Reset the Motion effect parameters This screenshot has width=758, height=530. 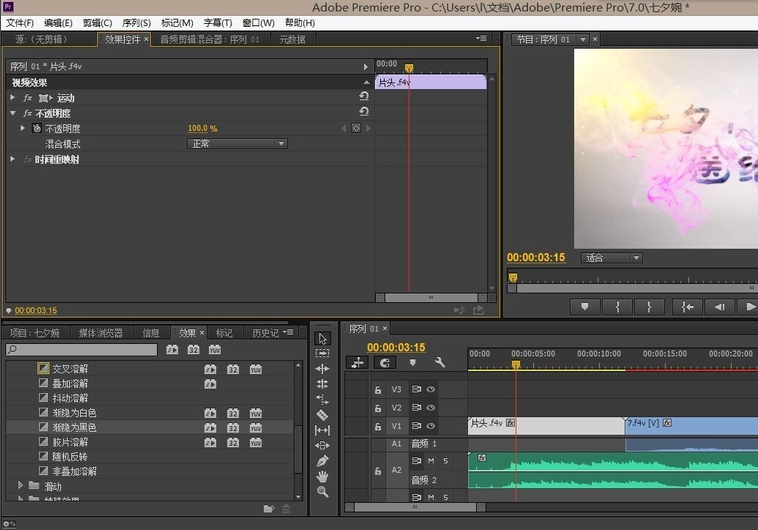[x=364, y=97]
